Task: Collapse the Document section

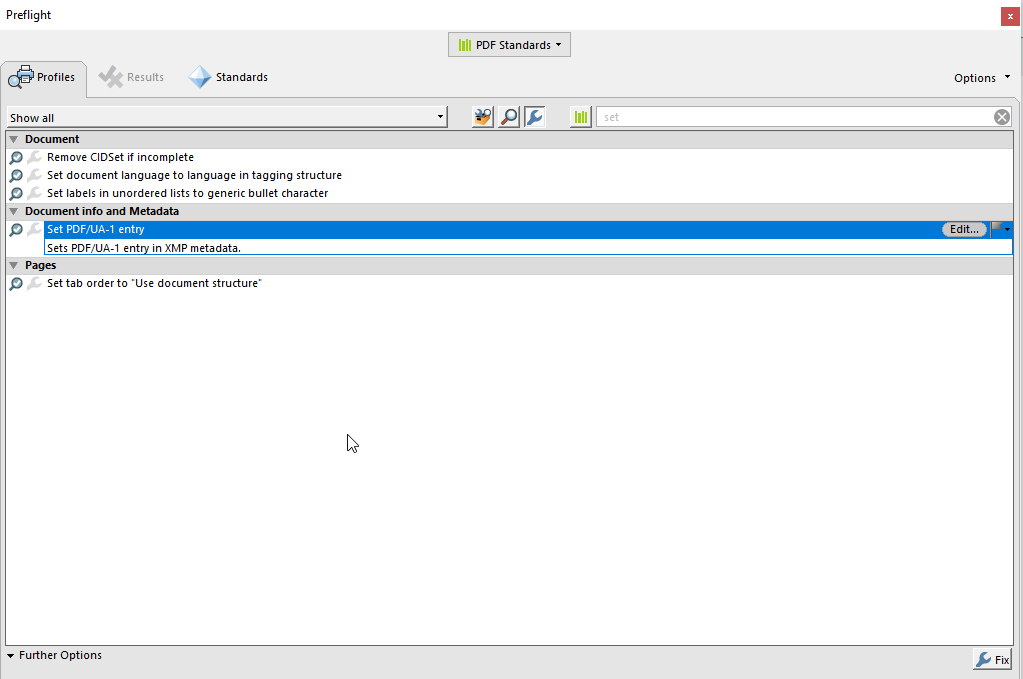Action: tap(13, 139)
